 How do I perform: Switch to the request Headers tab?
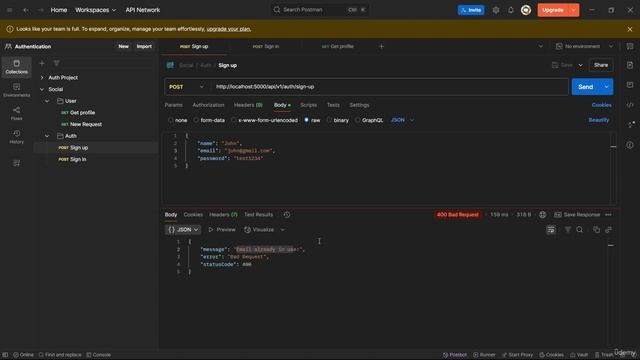(248, 105)
